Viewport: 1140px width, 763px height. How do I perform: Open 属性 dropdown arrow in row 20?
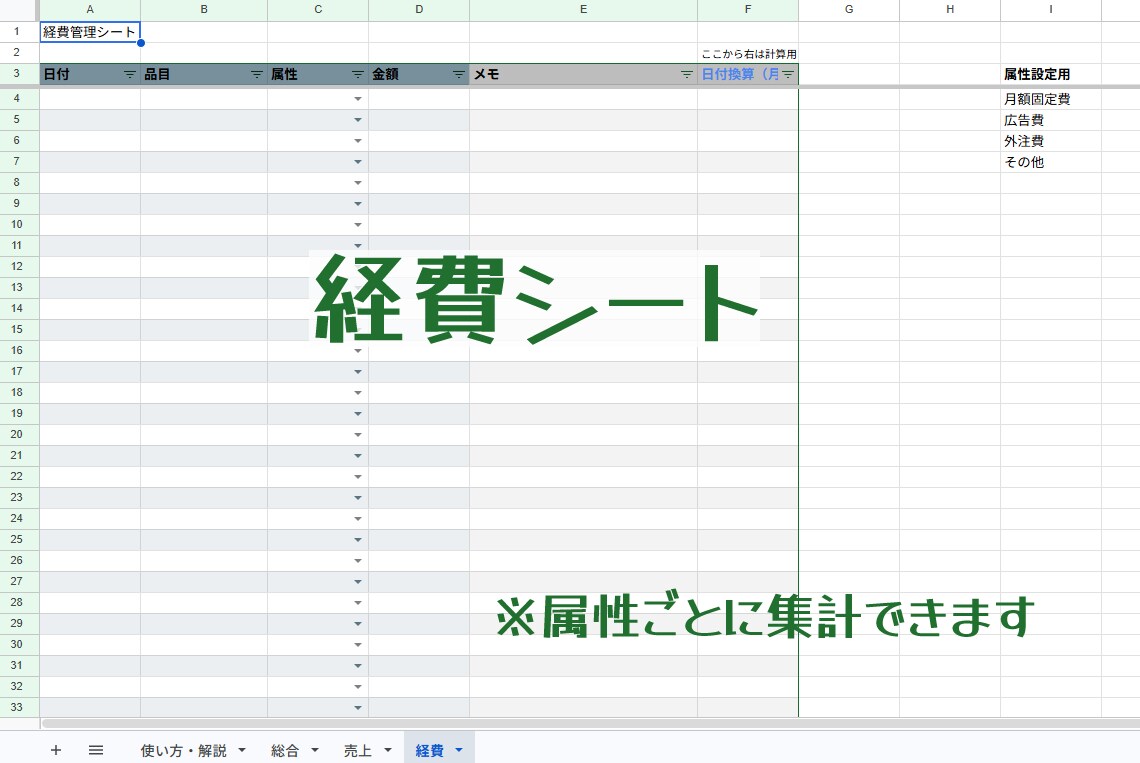coord(358,435)
